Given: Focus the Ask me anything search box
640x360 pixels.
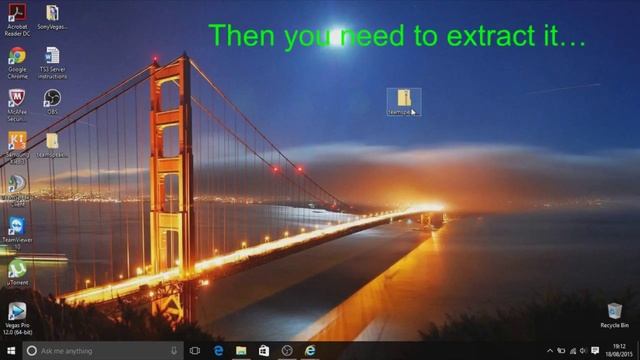Looking at the screenshot, I should point(103,351).
